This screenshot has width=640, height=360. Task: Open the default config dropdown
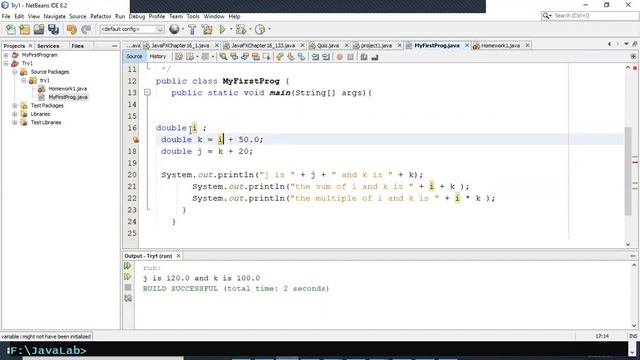tap(132, 29)
